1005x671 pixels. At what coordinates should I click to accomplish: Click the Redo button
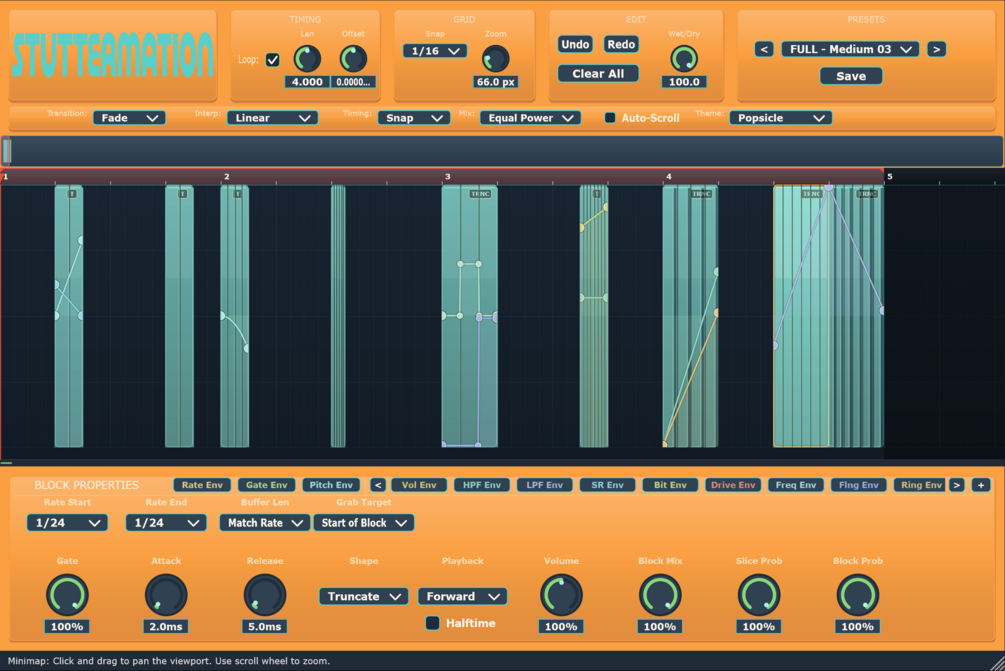[621, 44]
